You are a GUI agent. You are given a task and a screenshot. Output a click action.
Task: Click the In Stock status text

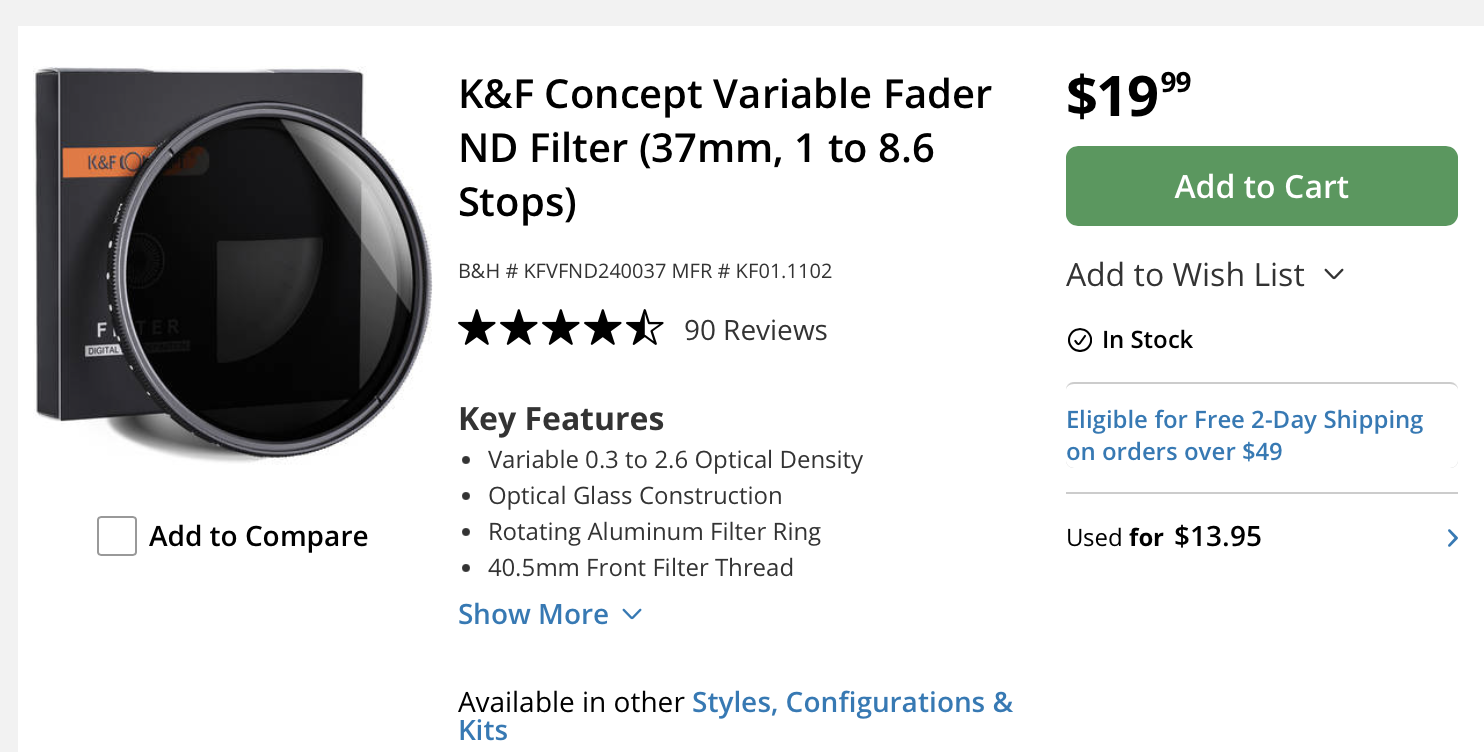click(1147, 340)
